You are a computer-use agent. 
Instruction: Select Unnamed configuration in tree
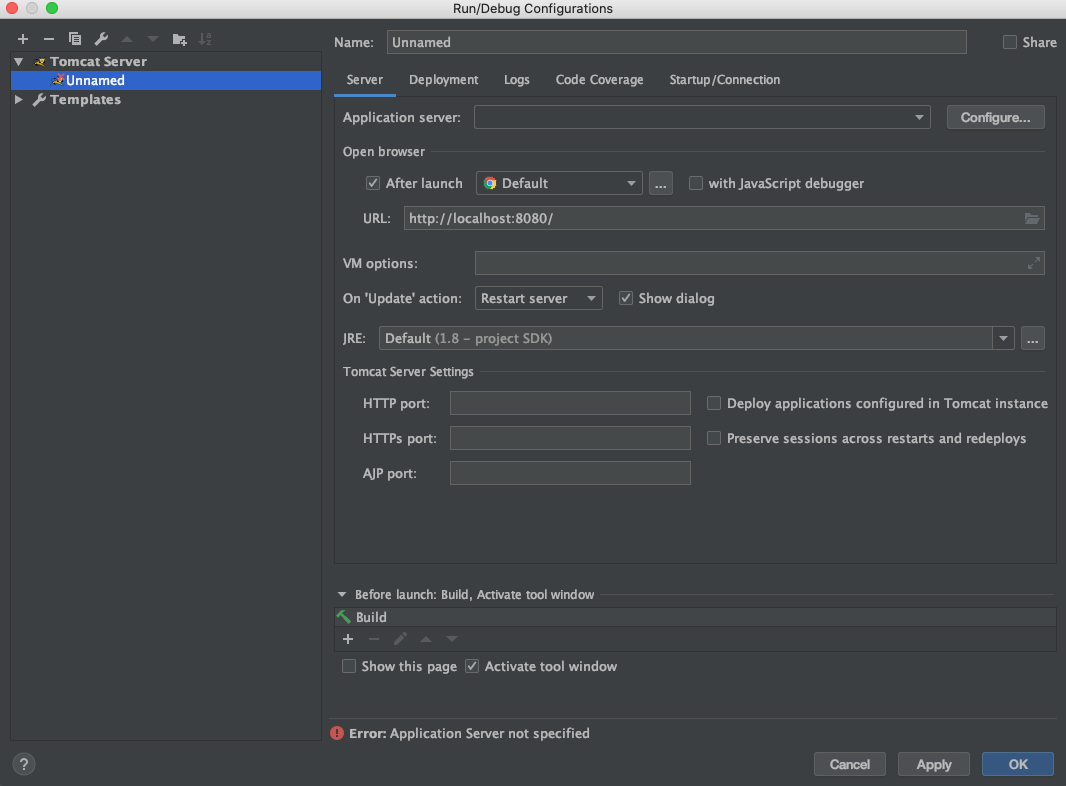[x=166, y=80]
